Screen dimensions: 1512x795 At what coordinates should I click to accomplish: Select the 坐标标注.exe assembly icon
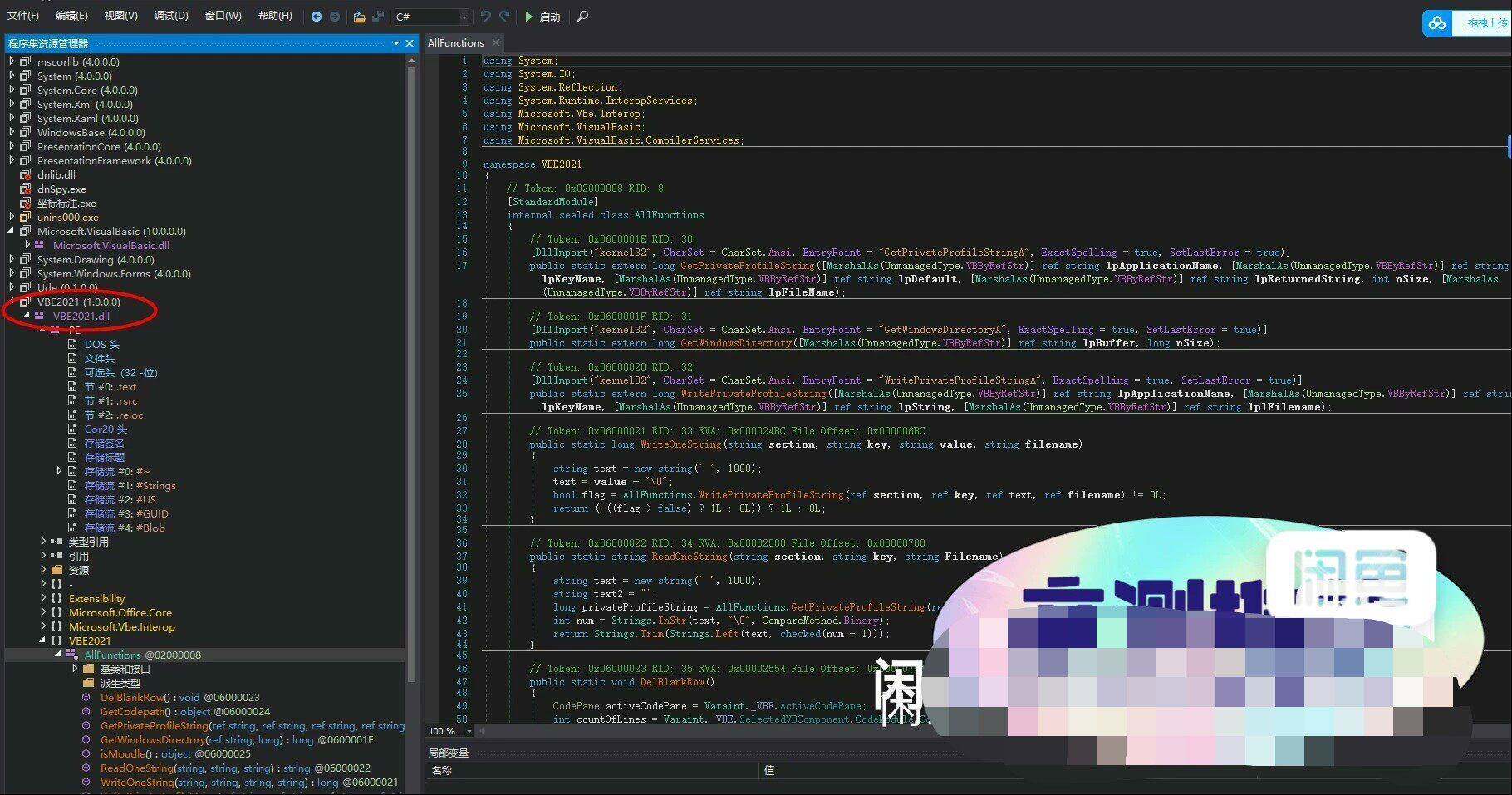(x=26, y=203)
